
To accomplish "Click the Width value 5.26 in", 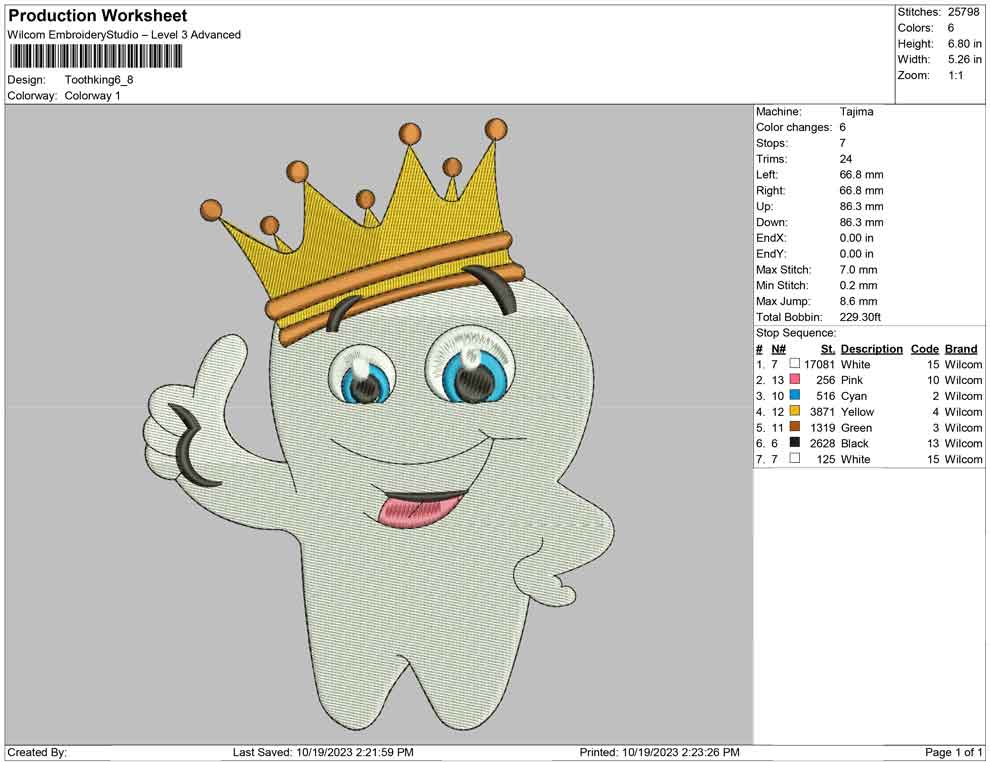I will pyautogui.click(x=964, y=59).
